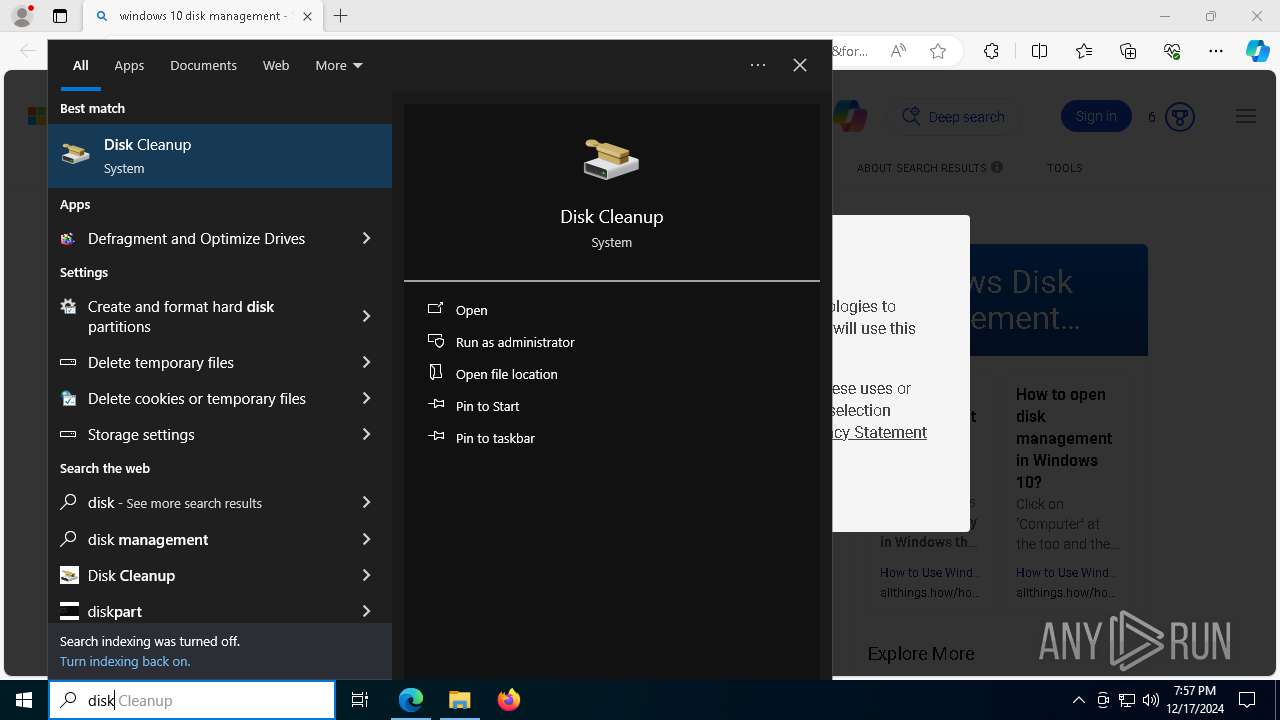Image resolution: width=1280 pixels, height=720 pixels.
Task: Show hidden tray icons chevron
Action: pos(1078,700)
